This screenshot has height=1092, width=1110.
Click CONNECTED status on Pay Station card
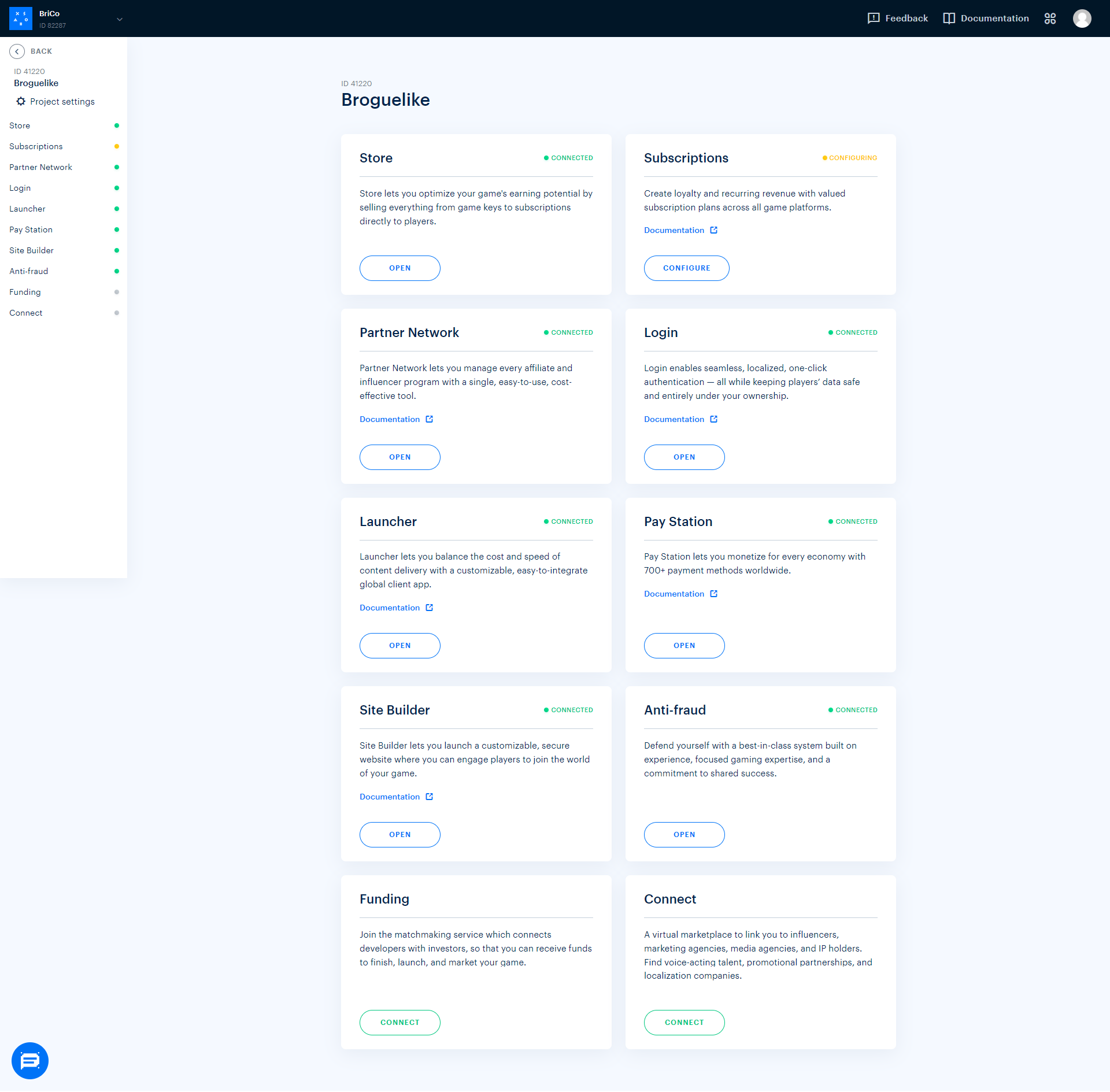pos(853,521)
